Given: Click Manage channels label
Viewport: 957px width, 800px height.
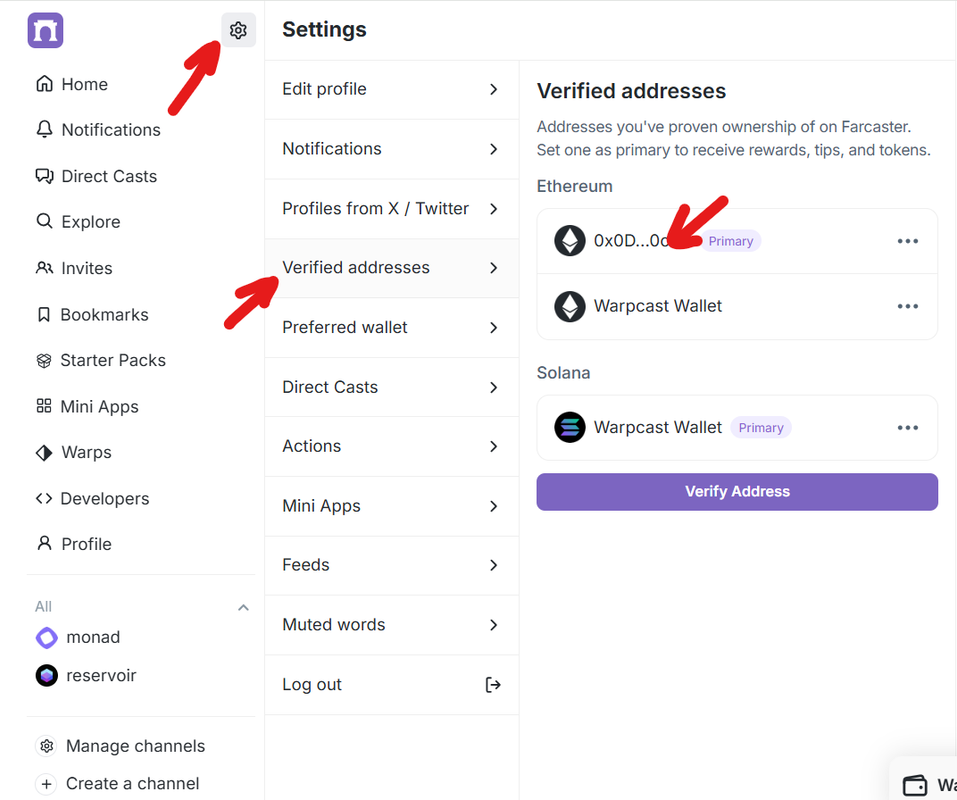Looking at the screenshot, I should coord(135,746).
